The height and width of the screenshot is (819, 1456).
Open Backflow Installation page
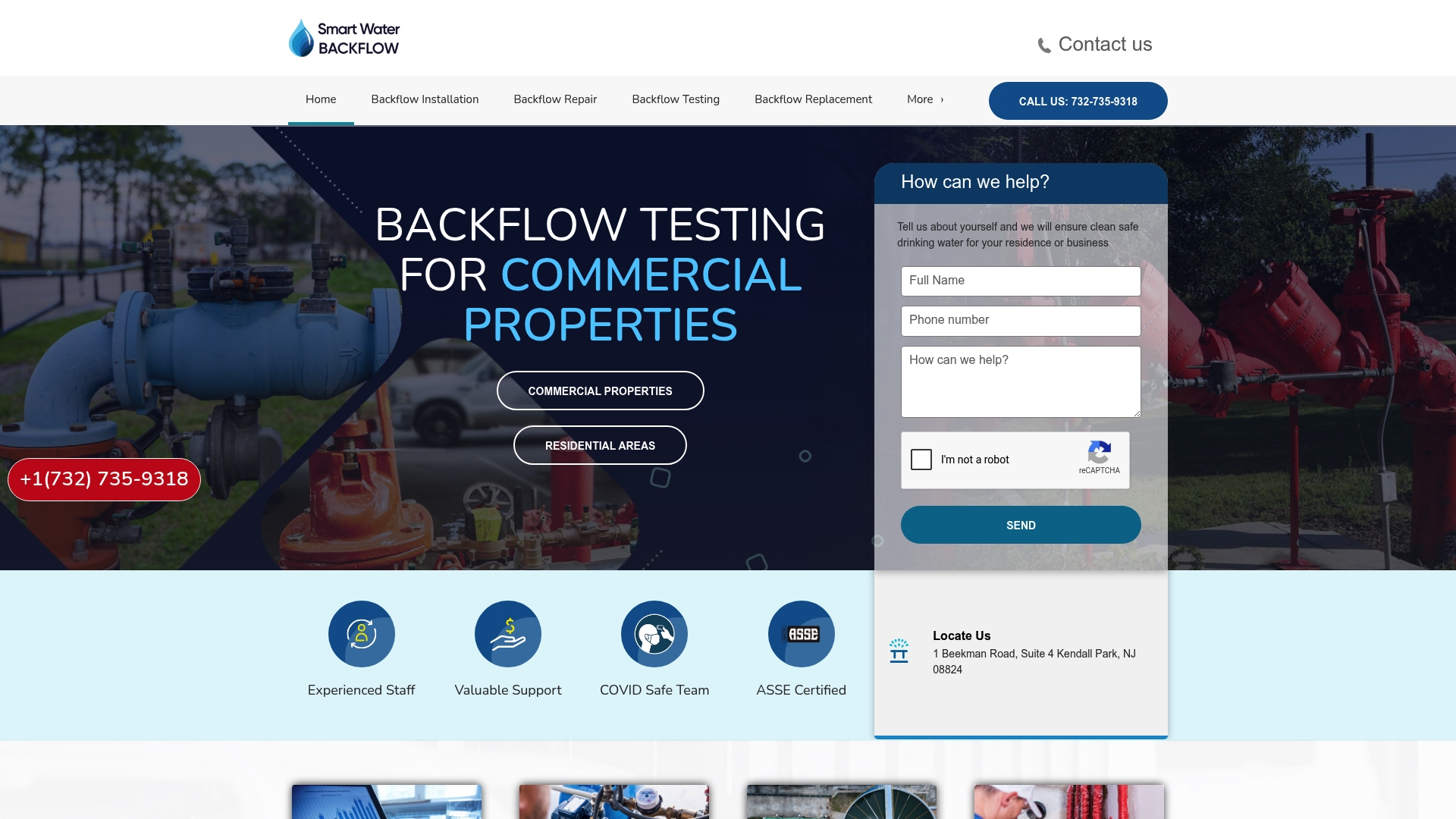(425, 99)
